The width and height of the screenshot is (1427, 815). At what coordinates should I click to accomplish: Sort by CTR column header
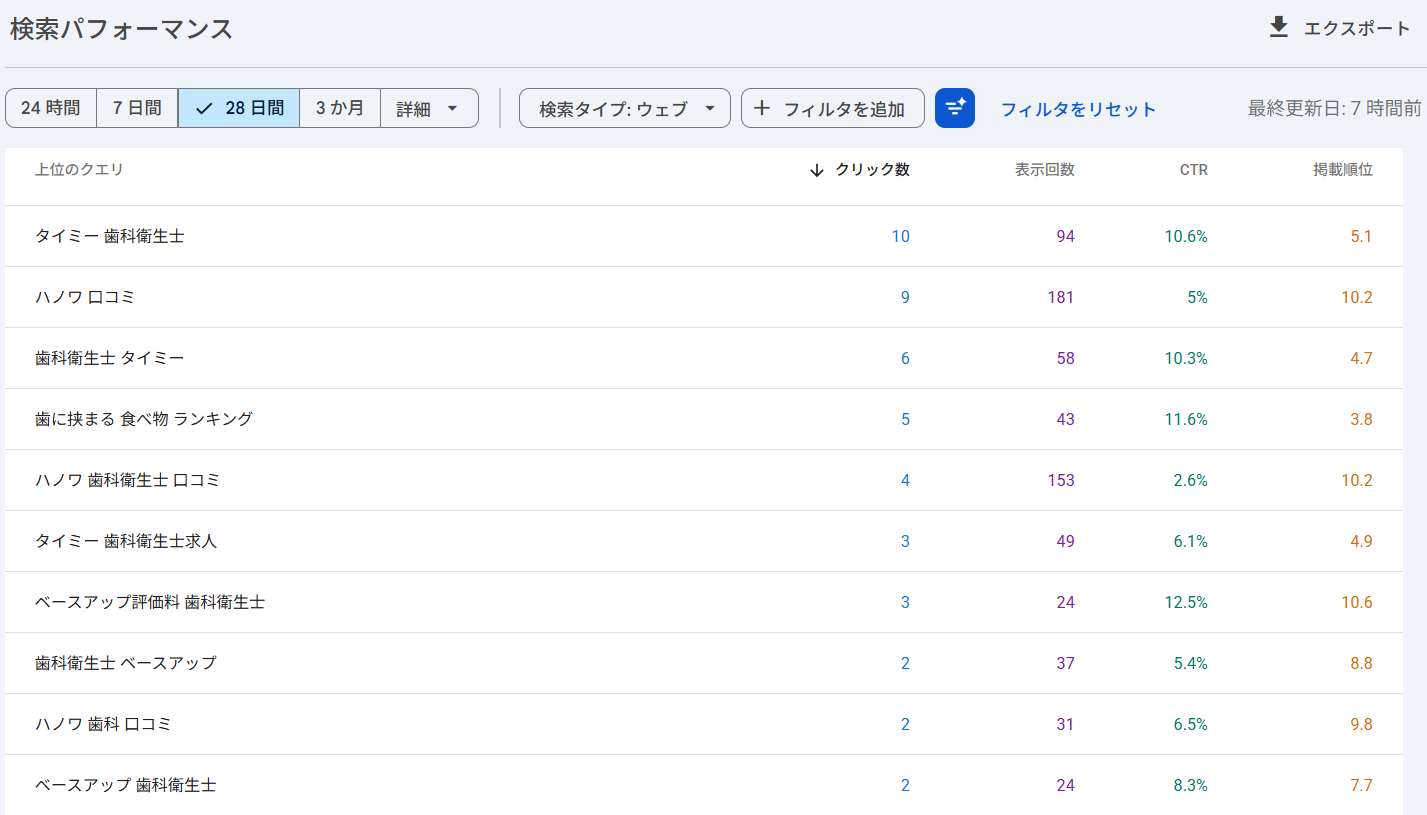[1194, 170]
